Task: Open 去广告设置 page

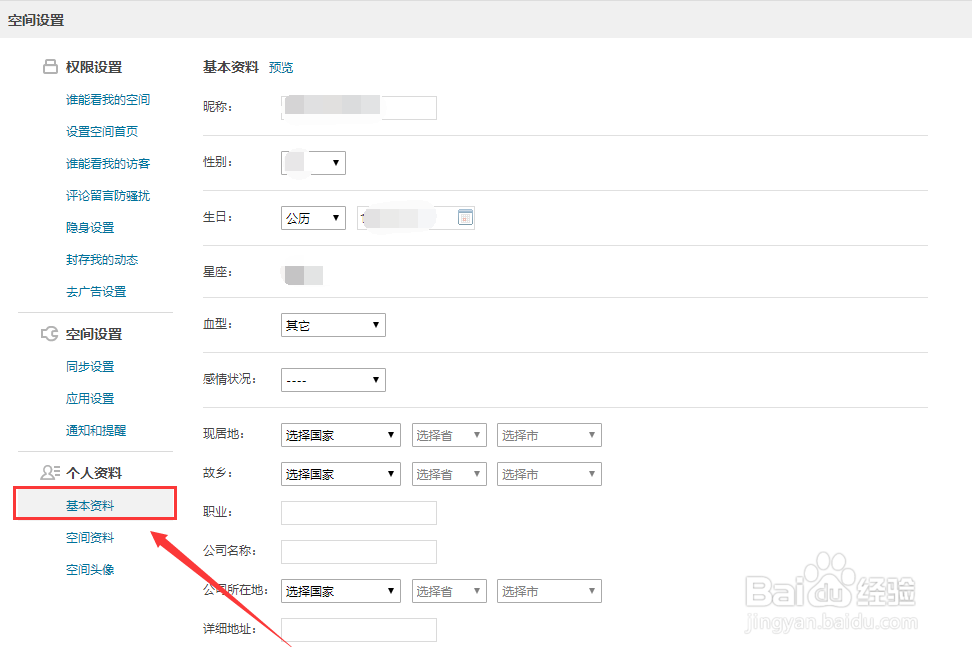Action: coord(96,291)
